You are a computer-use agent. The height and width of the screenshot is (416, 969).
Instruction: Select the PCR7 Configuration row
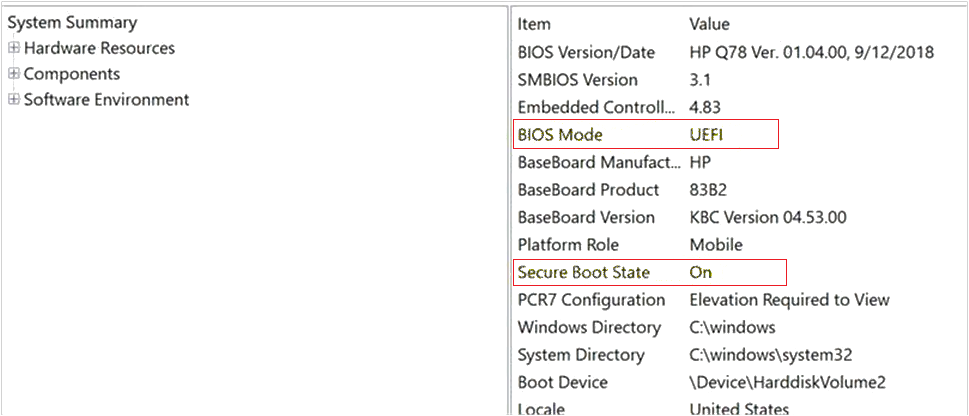tap(591, 300)
